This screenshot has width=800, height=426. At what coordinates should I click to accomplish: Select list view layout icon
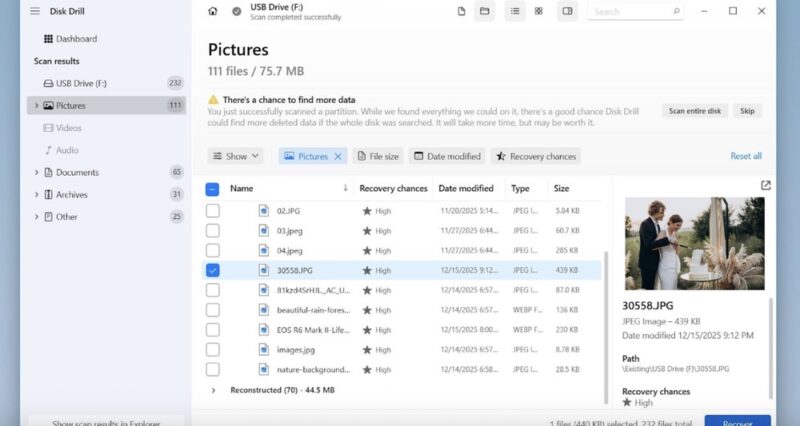point(515,12)
